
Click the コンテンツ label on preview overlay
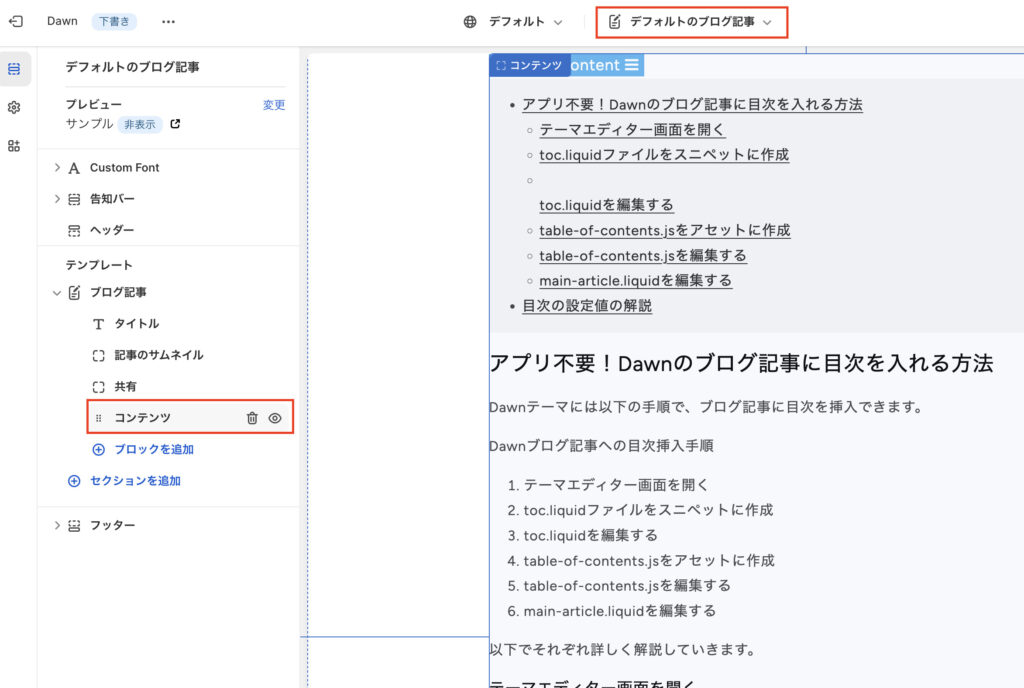click(530, 65)
